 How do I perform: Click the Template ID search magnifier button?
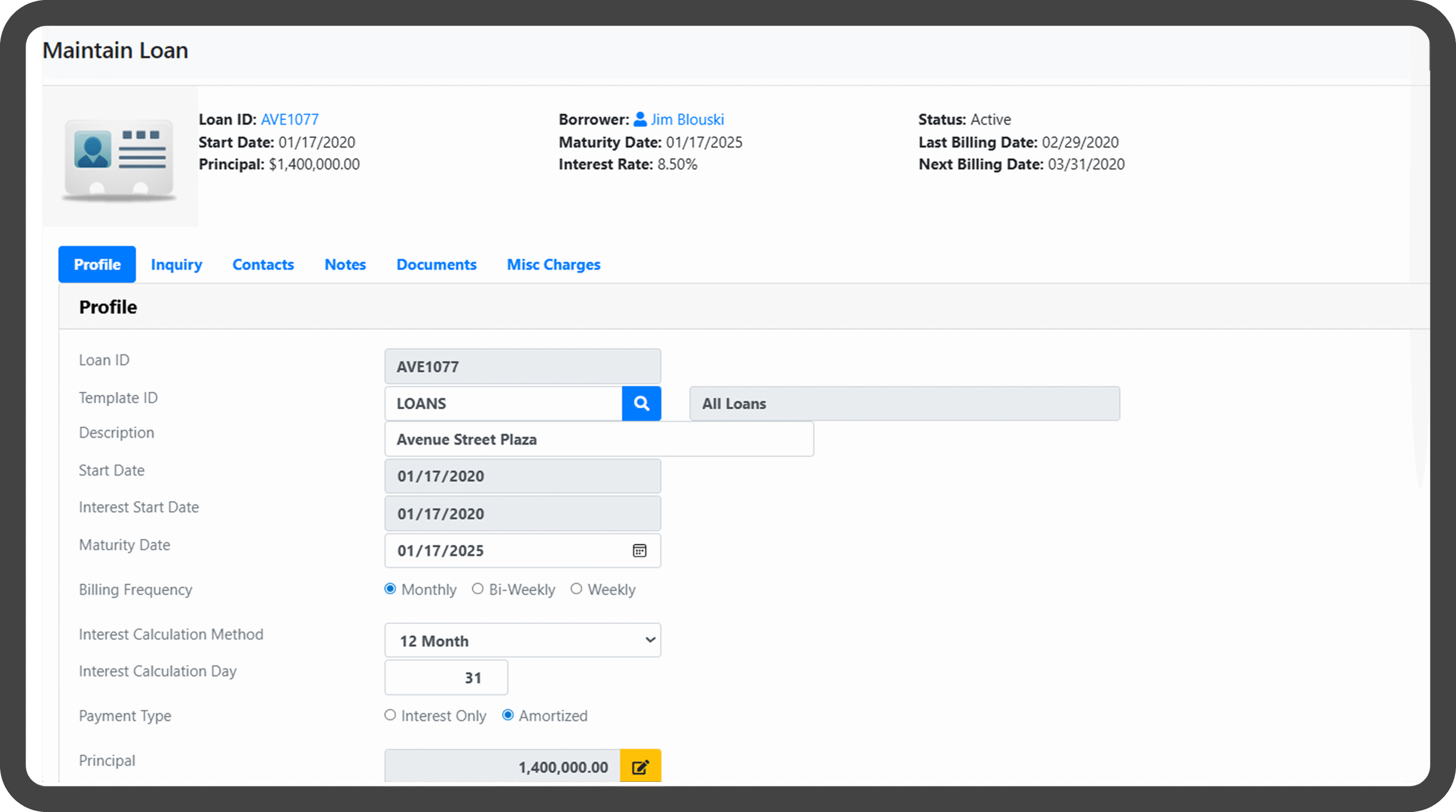(641, 403)
